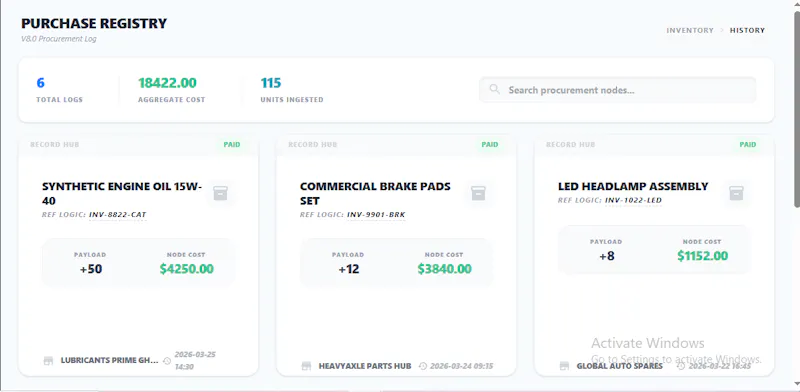
Task: Click node cost $3840.00
Action: click(x=444, y=269)
